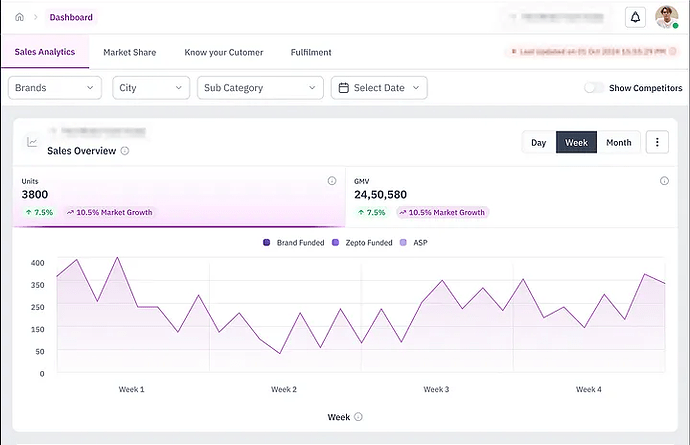This screenshot has height=445, width=690.
Task: Switch to the Market Share tab
Action: point(129,52)
